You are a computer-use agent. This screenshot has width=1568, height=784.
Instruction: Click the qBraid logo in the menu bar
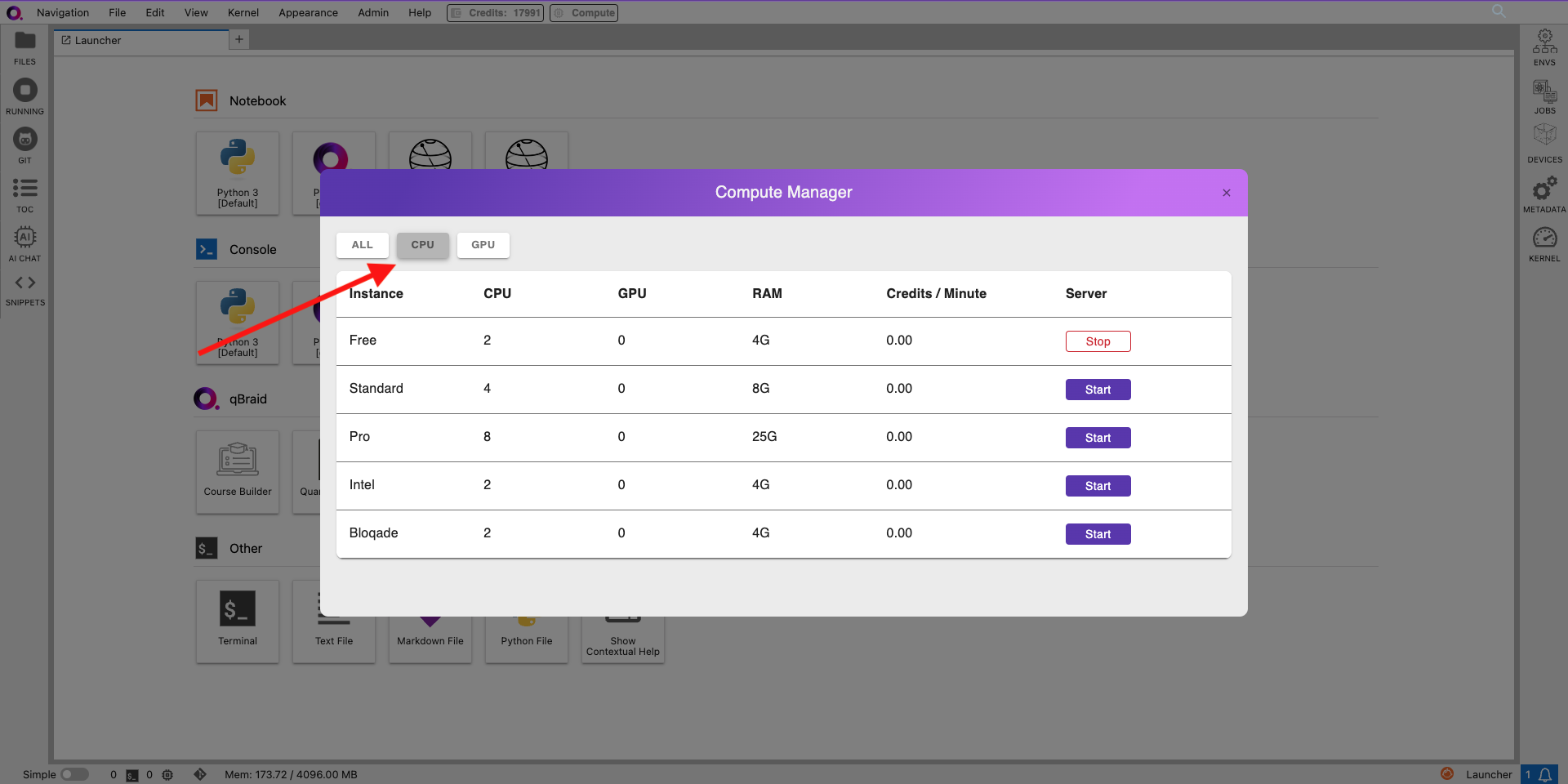point(14,12)
